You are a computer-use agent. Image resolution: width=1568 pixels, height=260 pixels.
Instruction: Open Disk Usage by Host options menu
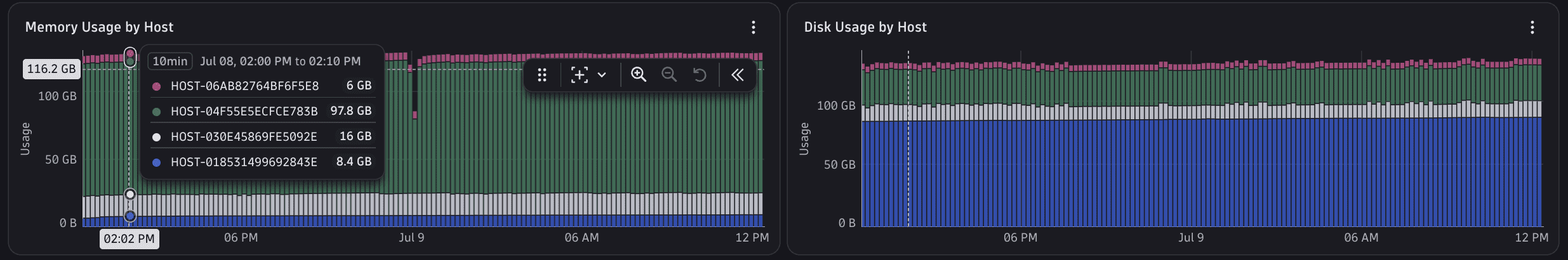[x=1532, y=27]
